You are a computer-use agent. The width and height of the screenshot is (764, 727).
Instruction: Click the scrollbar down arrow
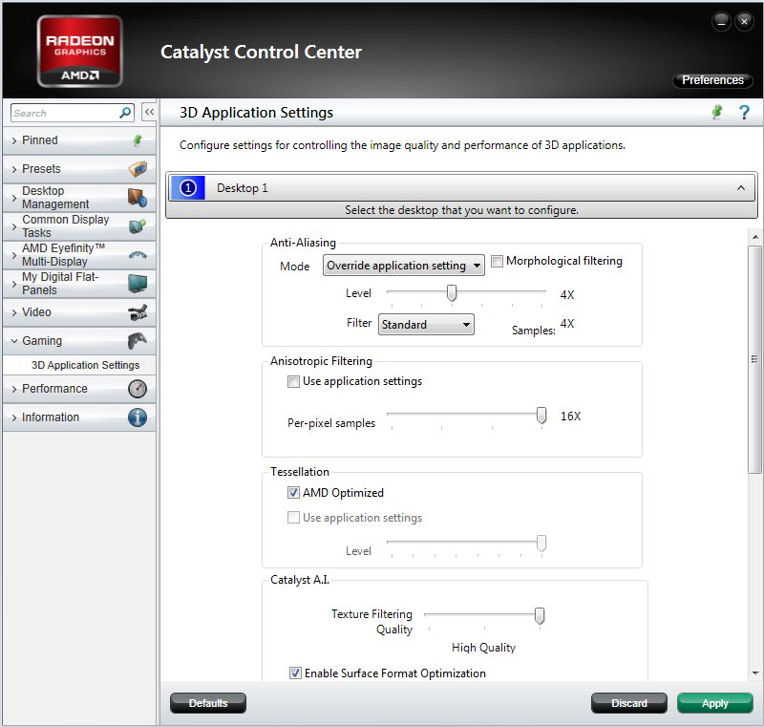click(755, 673)
